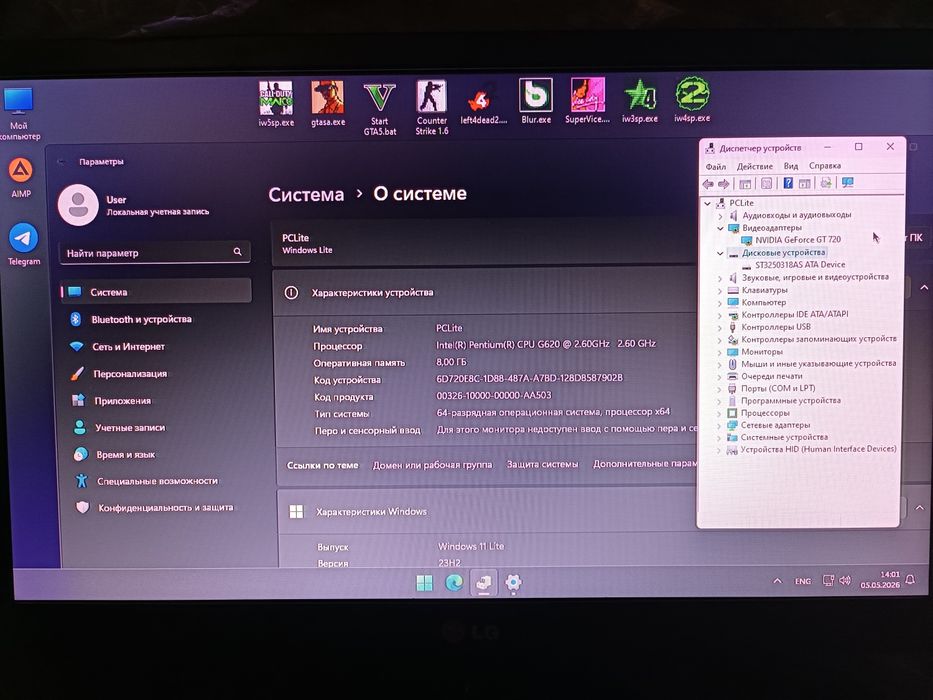
Task: Collapse the Дисковые устройства node arrow
Action: [720, 253]
